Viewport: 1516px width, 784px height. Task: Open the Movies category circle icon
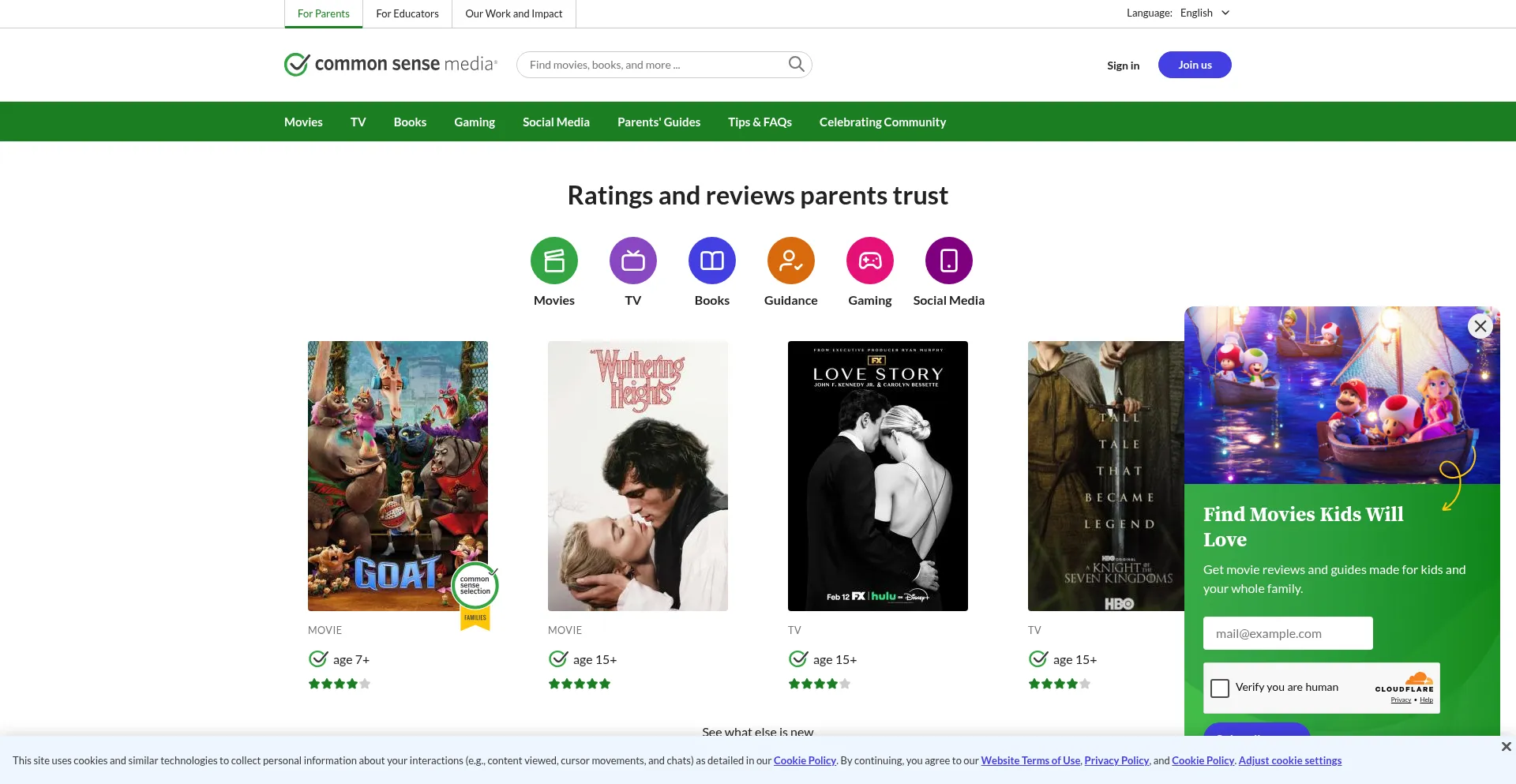(x=554, y=261)
